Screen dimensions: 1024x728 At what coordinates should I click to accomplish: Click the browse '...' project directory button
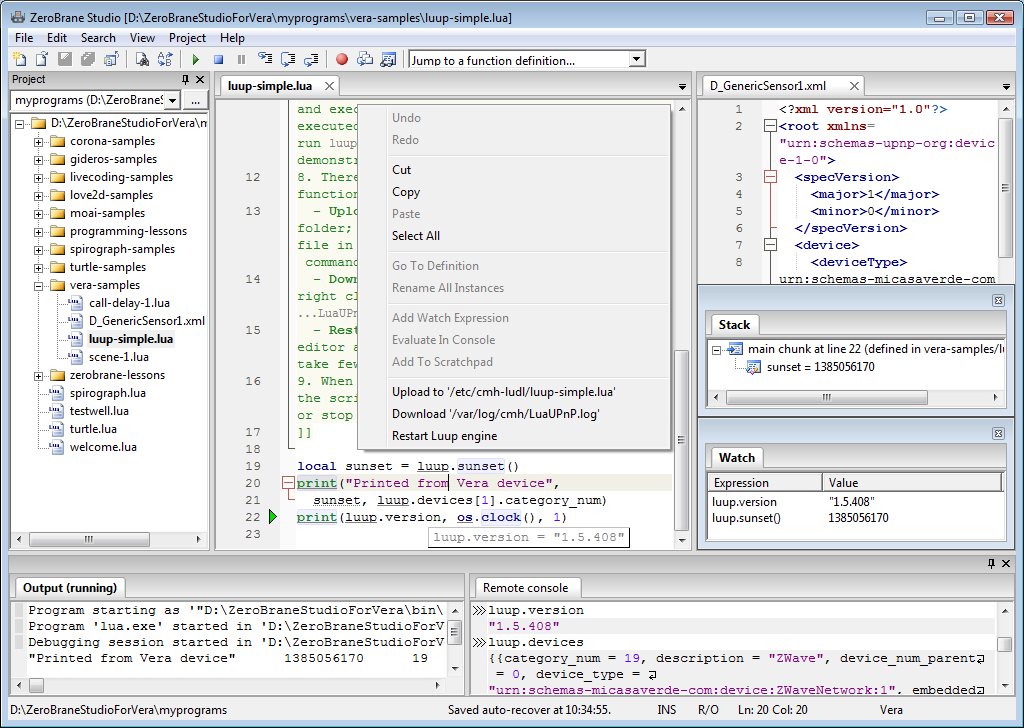tap(195, 101)
